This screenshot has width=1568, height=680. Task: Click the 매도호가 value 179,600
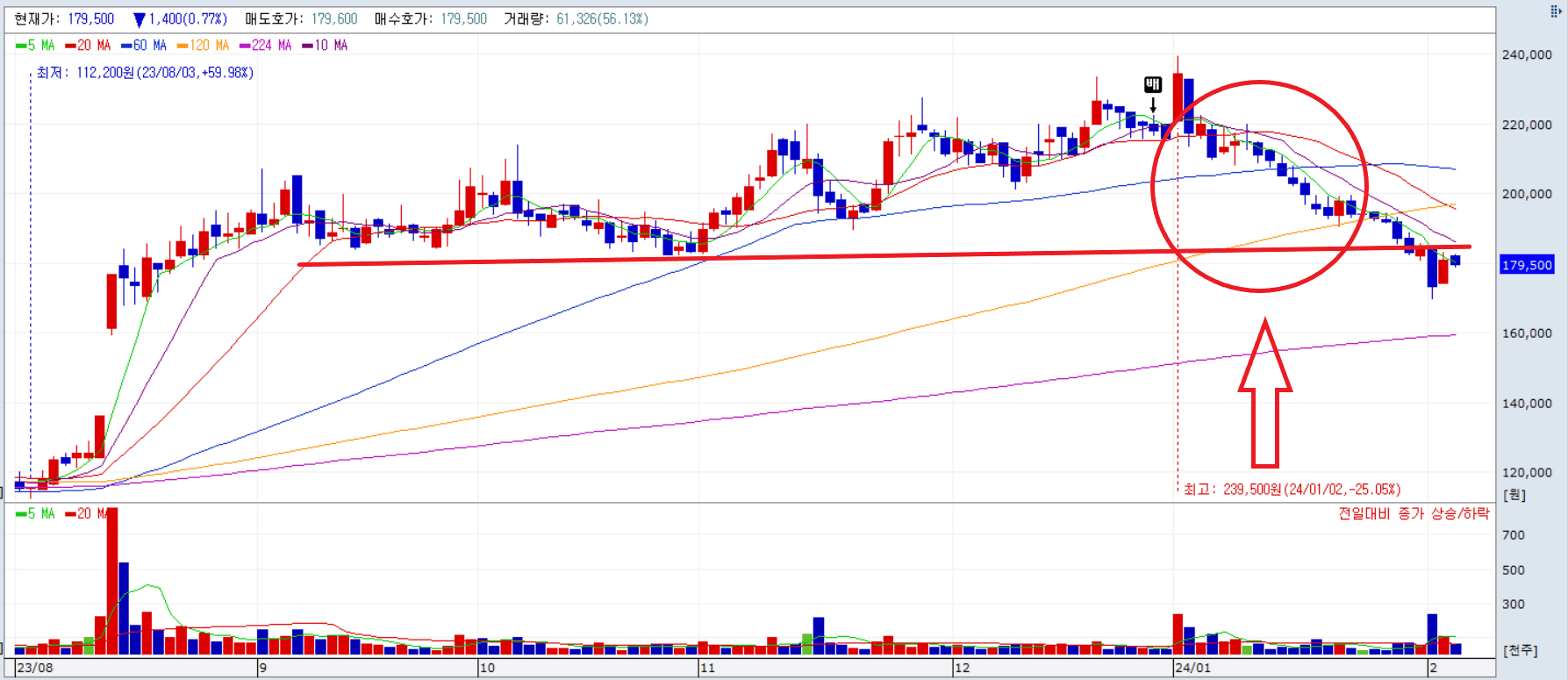(334, 19)
